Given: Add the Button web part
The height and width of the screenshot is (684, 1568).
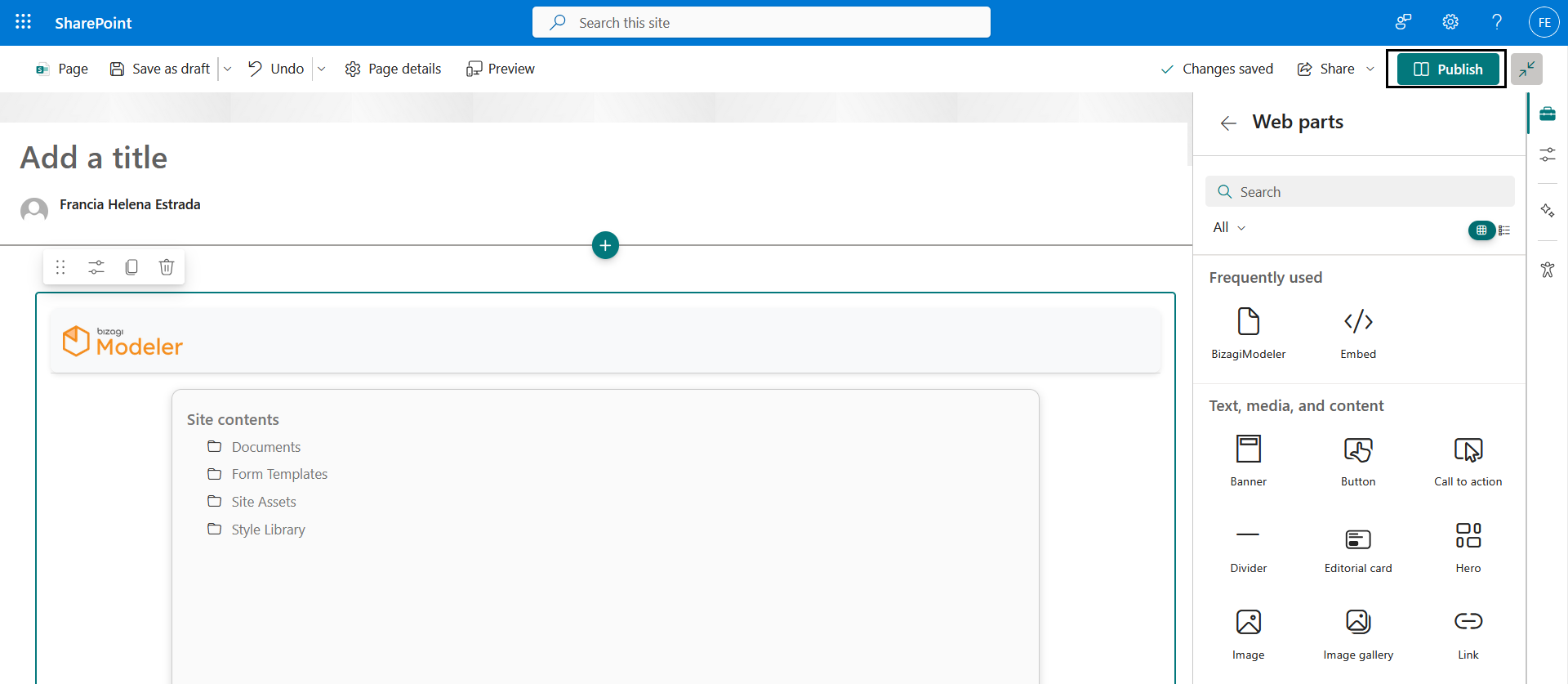Looking at the screenshot, I should (1358, 460).
